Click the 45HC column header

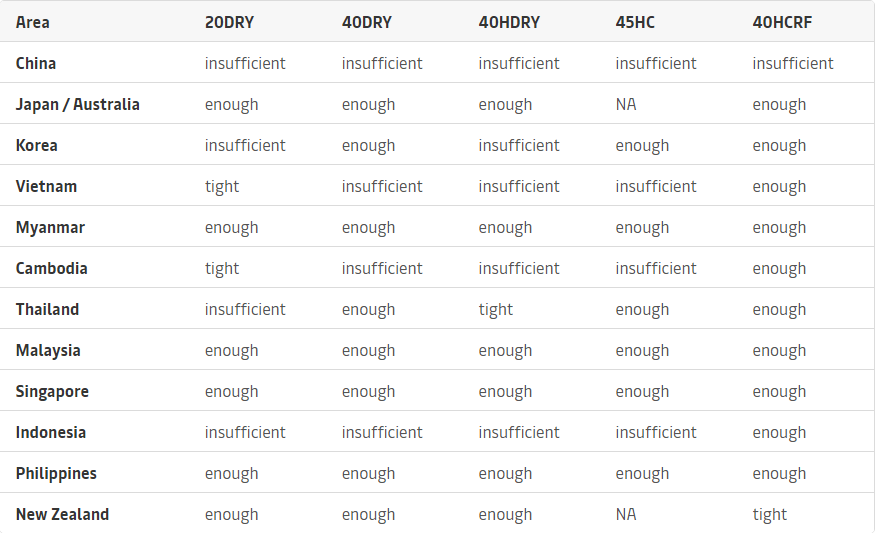(635, 22)
